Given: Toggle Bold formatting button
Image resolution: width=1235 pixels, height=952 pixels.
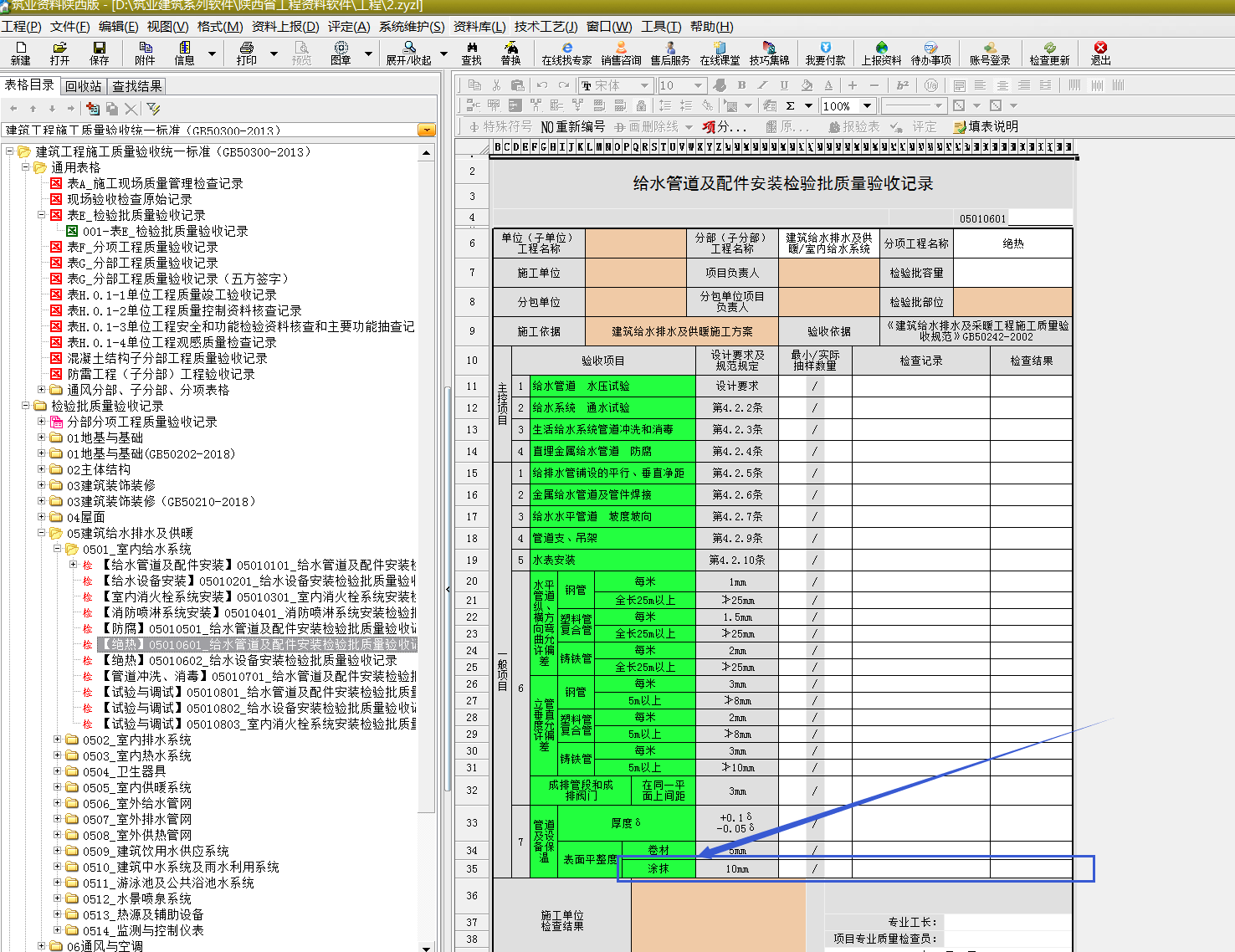Looking at the screenshot, I should (x=741, y=85).
